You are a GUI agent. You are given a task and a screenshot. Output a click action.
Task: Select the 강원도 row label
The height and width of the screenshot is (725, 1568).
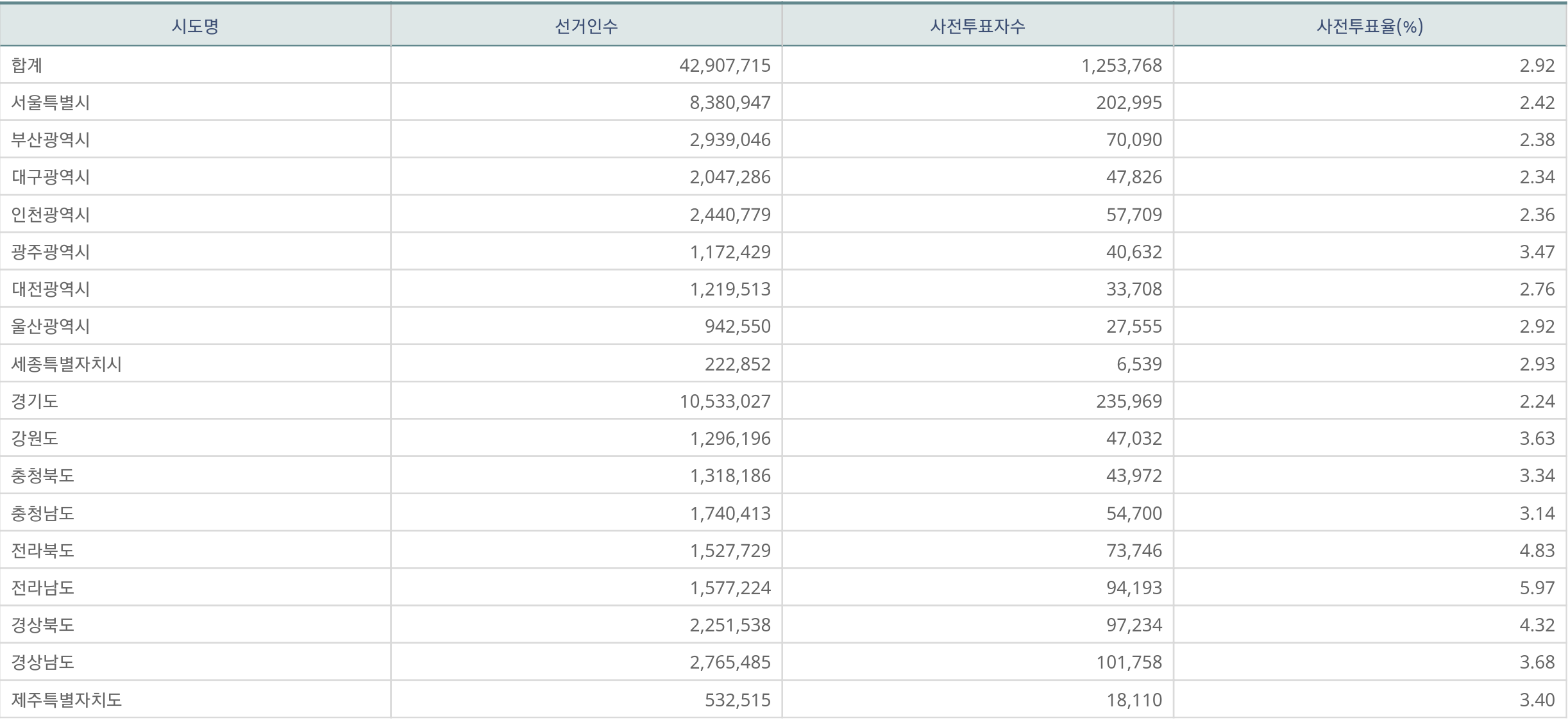point(35,438)
